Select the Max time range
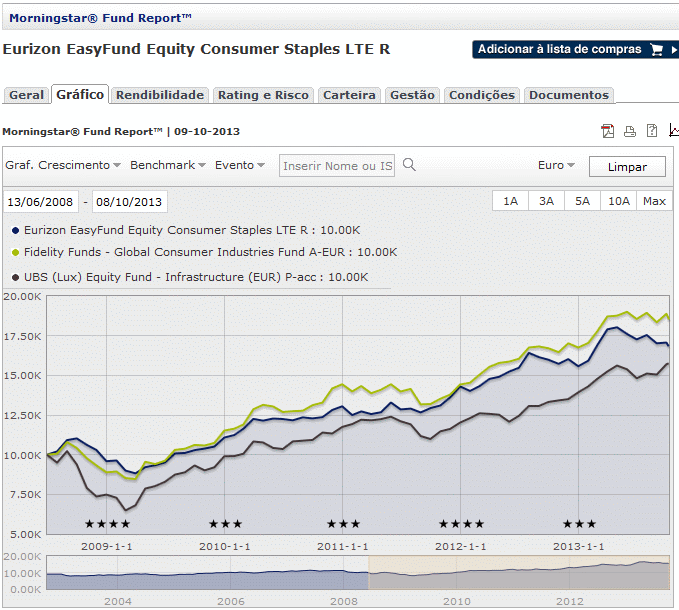Image resolution: width=679 pixels, height=610 pixels. [x=654, y=201]
